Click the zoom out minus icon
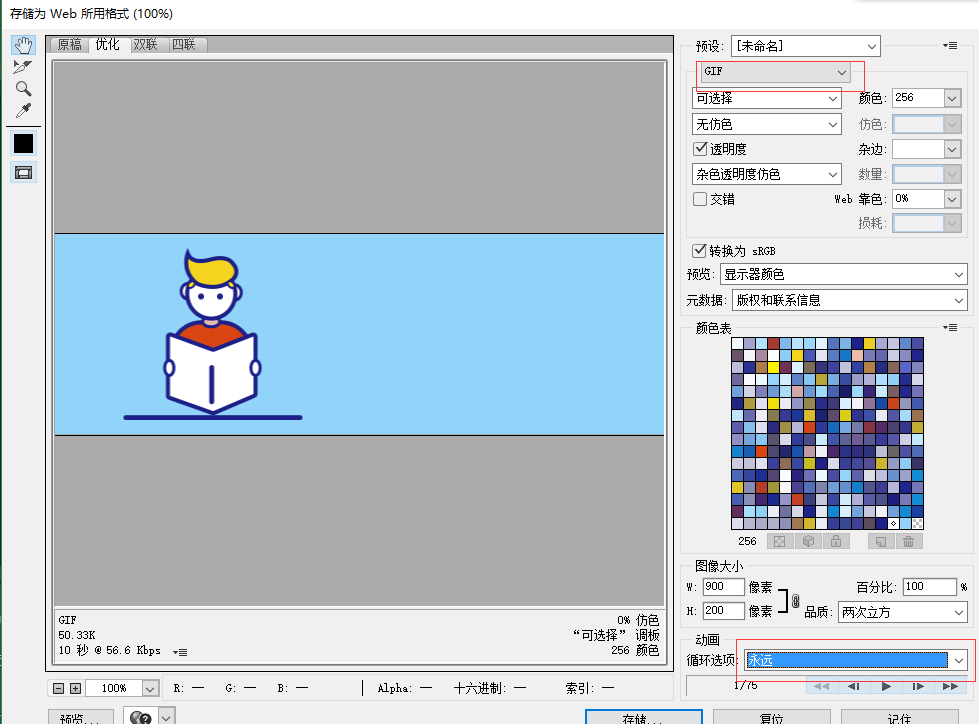Viewport: 979px width, 724px height. pos(59,688)
